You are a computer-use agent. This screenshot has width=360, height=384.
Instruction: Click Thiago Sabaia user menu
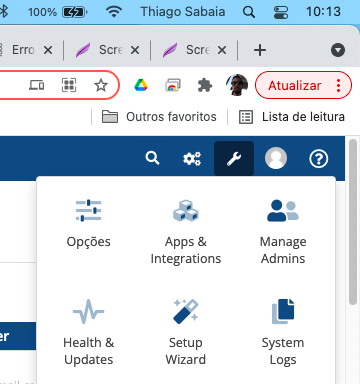(x=183, y=12)
